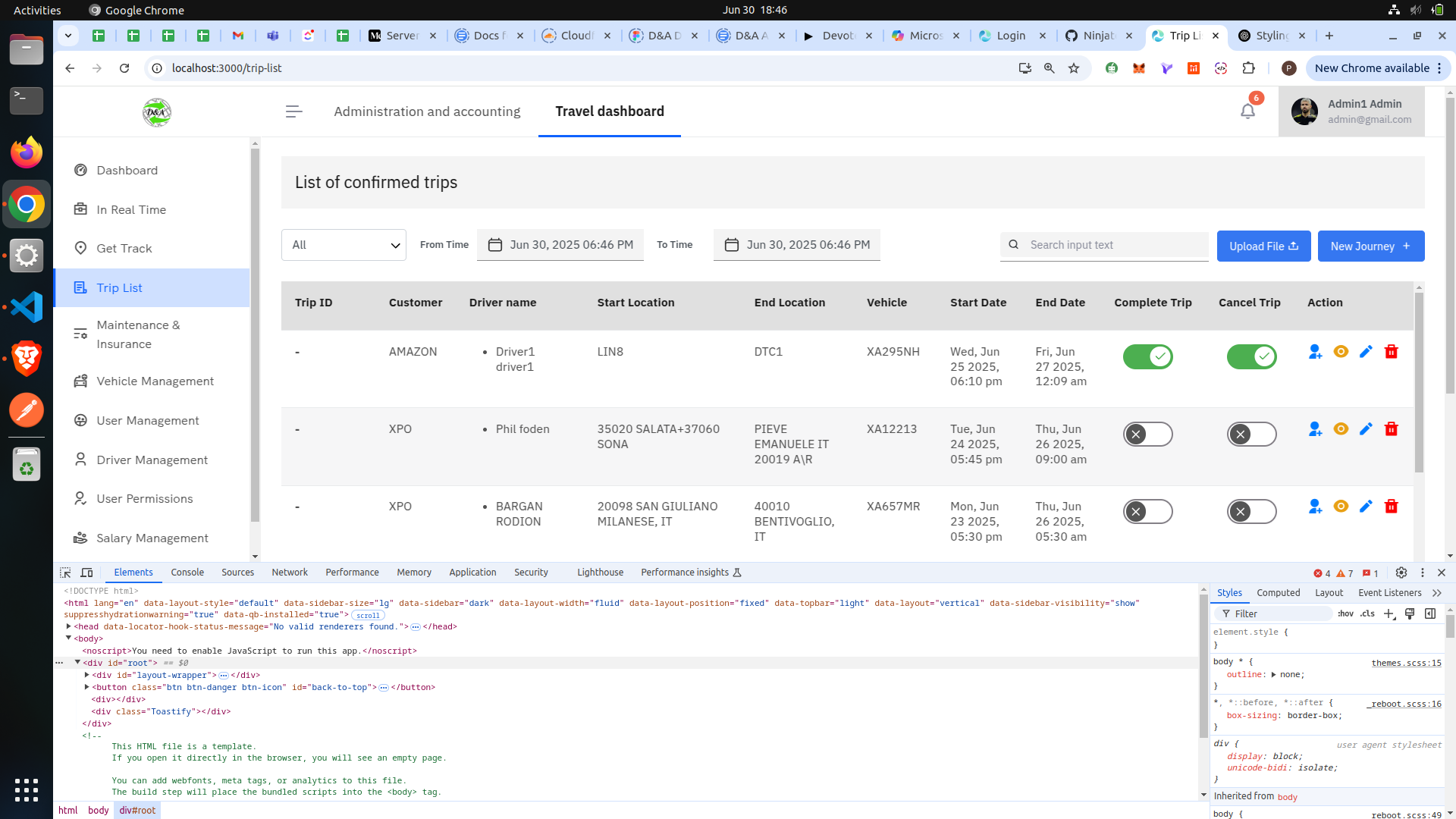The height and width of the screenshot is (819, 1456).
Task: Click the orange view icon in Phil foden row
Action: (1341, 429)
